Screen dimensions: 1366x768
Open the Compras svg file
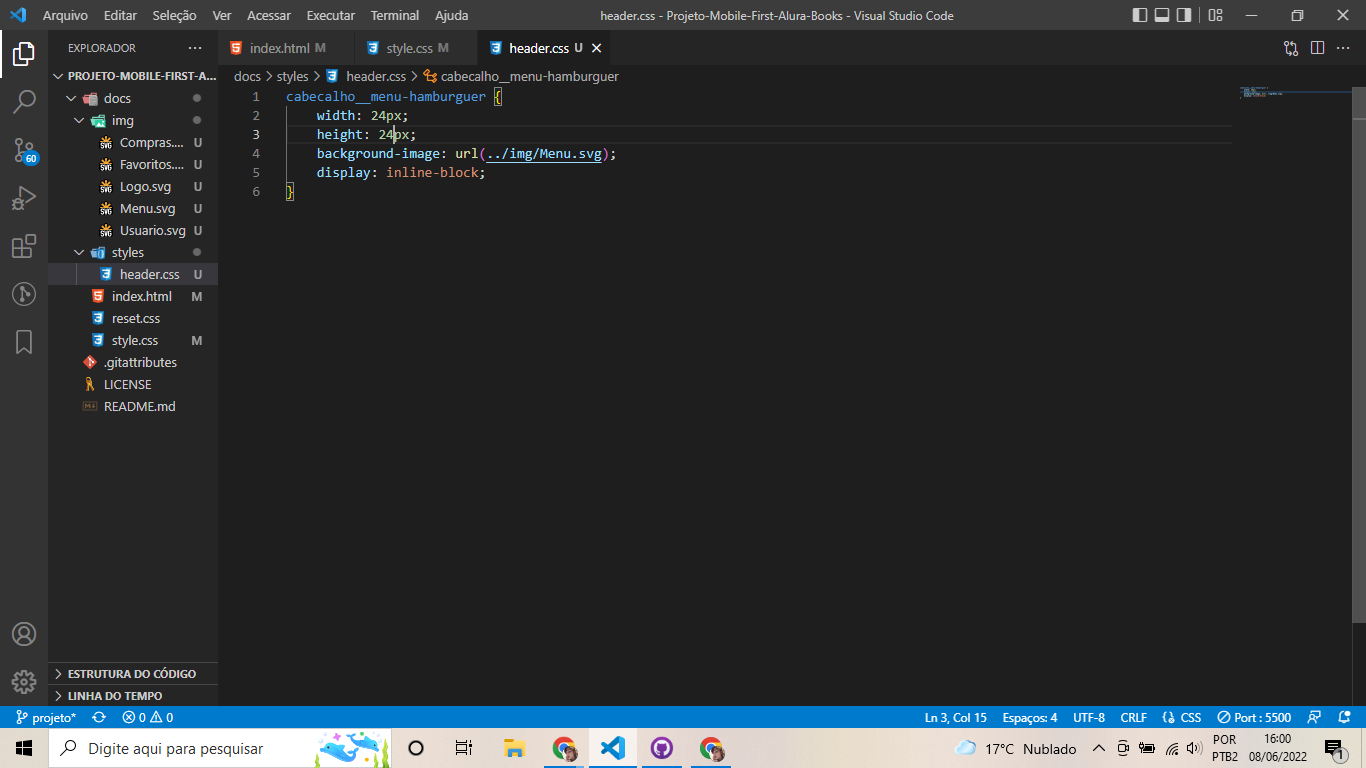point(133,142)
